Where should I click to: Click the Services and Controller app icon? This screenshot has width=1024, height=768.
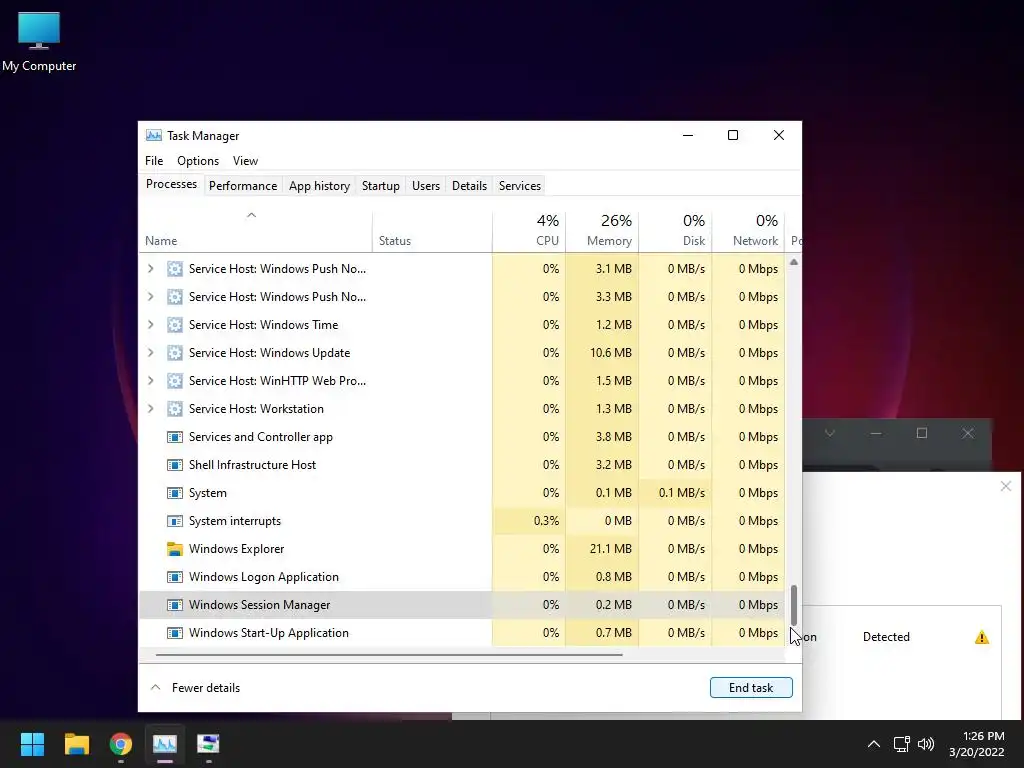pos(174,437)
